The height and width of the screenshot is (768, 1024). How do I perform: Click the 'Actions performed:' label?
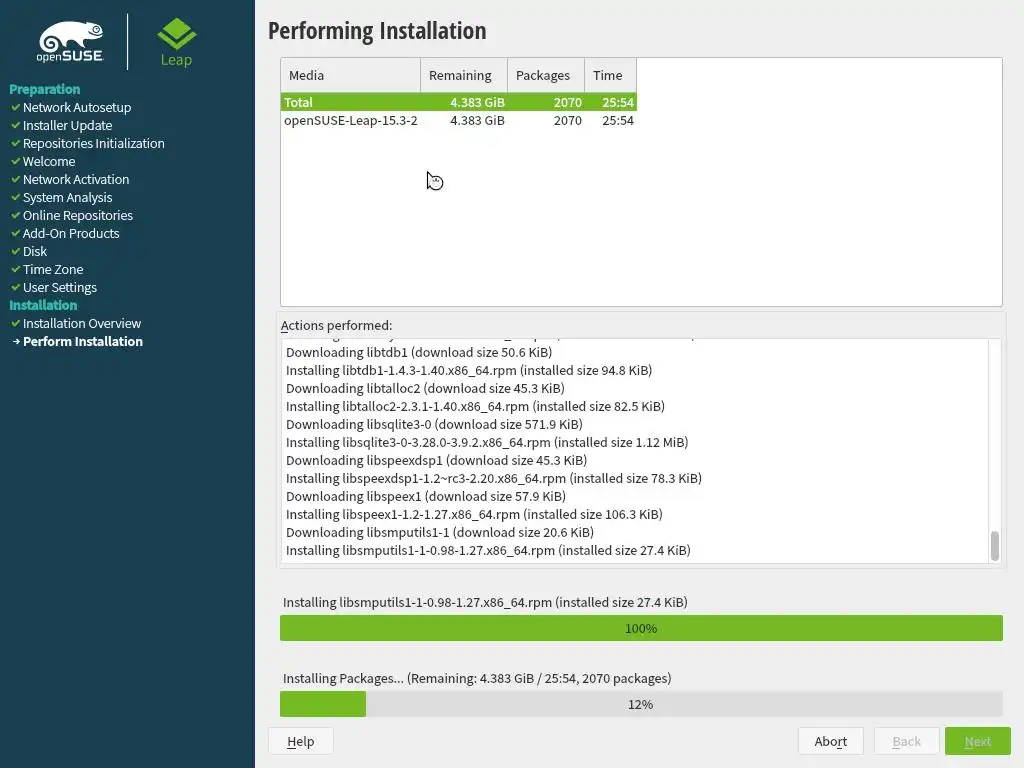click(336, 325)
